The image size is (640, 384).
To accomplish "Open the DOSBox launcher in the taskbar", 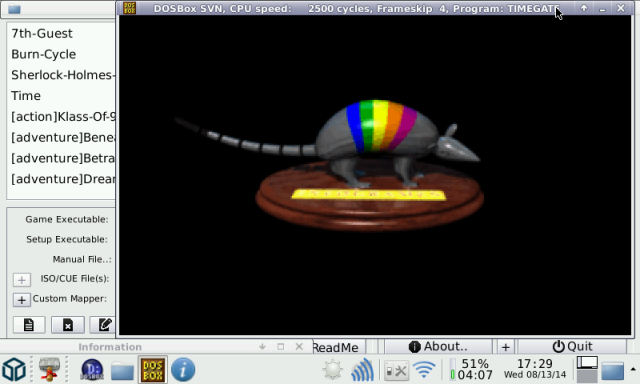I will point(152,370).
